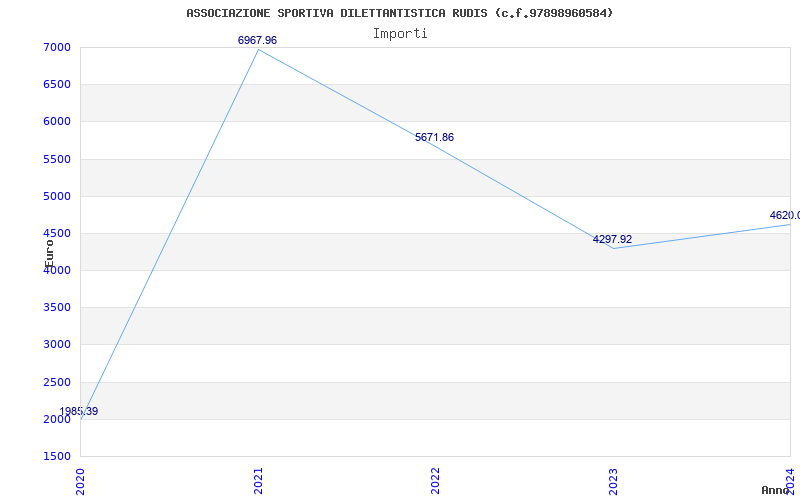
Task: Click the Euro y-axis label
Action: point(49,254)
